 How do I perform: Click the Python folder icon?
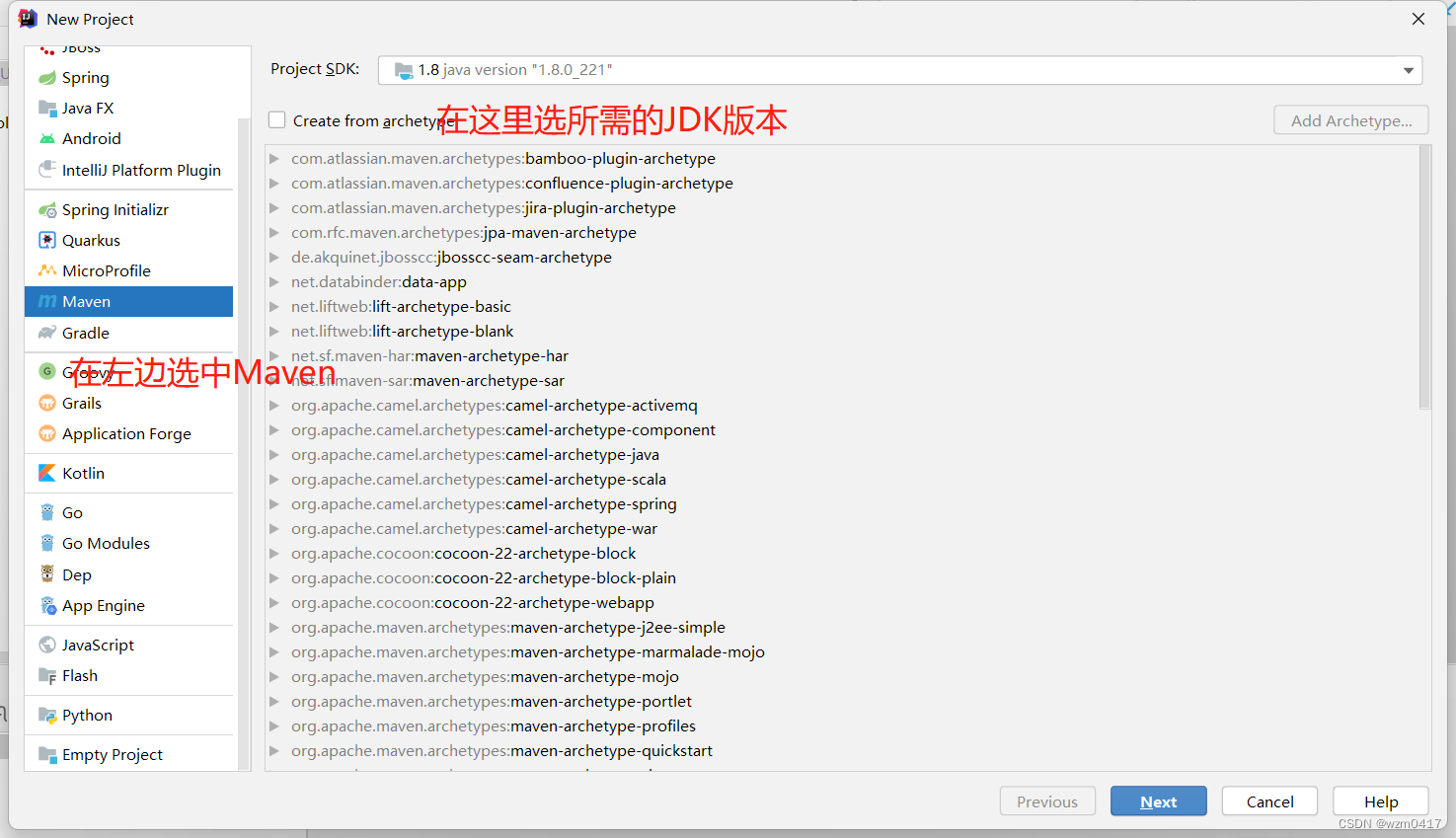(x=46, y=715)
